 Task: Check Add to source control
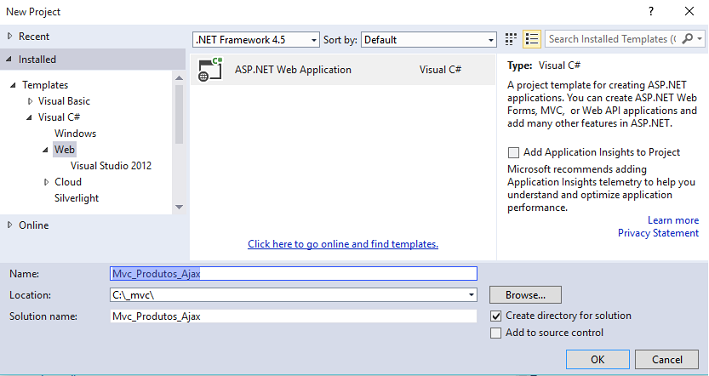[x=496, y=333]
